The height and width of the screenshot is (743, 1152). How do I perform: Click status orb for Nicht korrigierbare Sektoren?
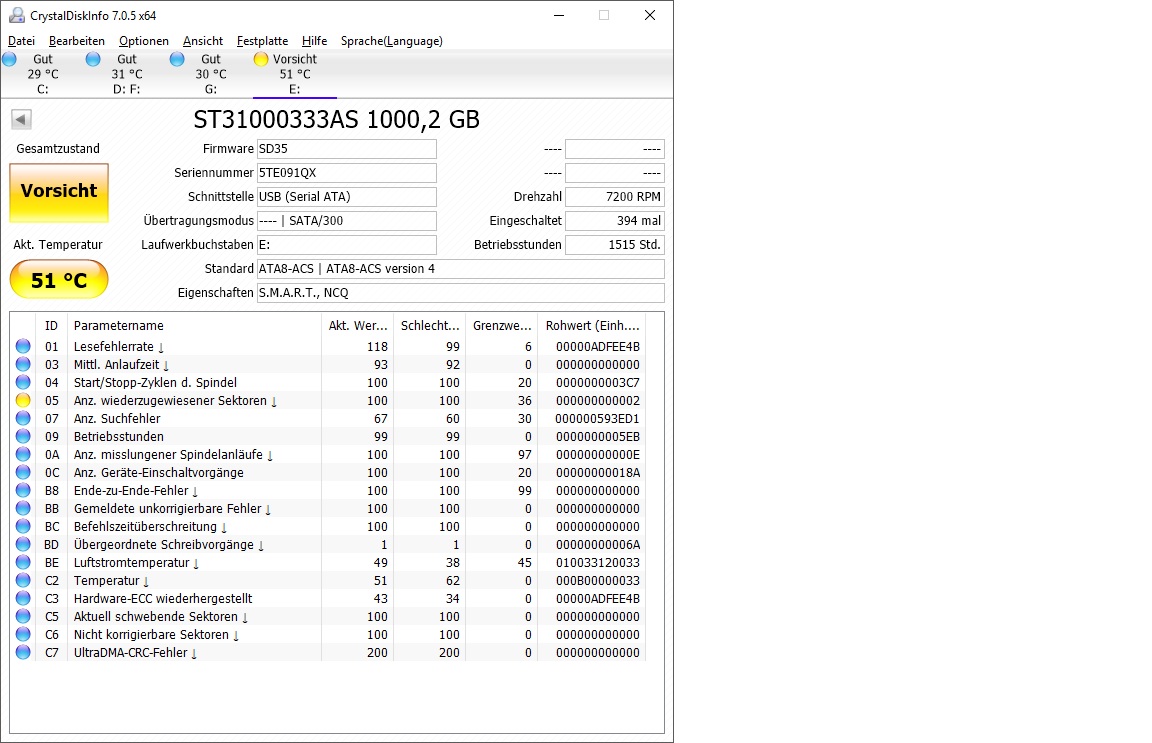tap(24, 634)
